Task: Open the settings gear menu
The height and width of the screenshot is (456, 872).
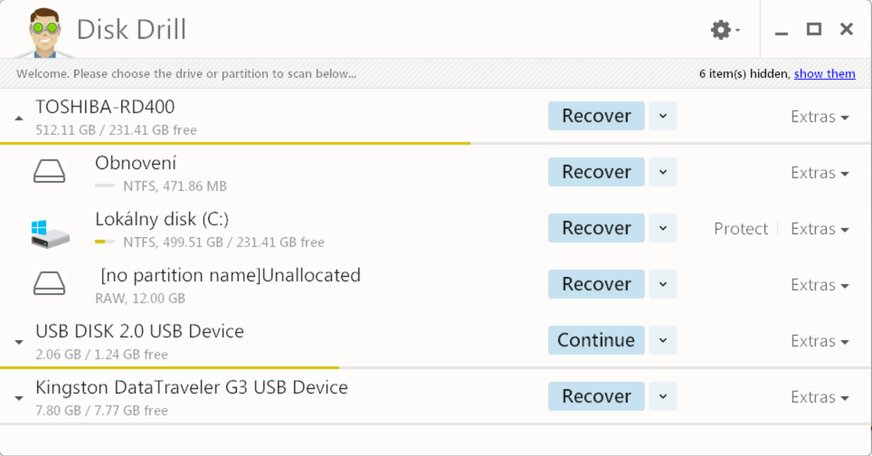Action: pos(725,30)
